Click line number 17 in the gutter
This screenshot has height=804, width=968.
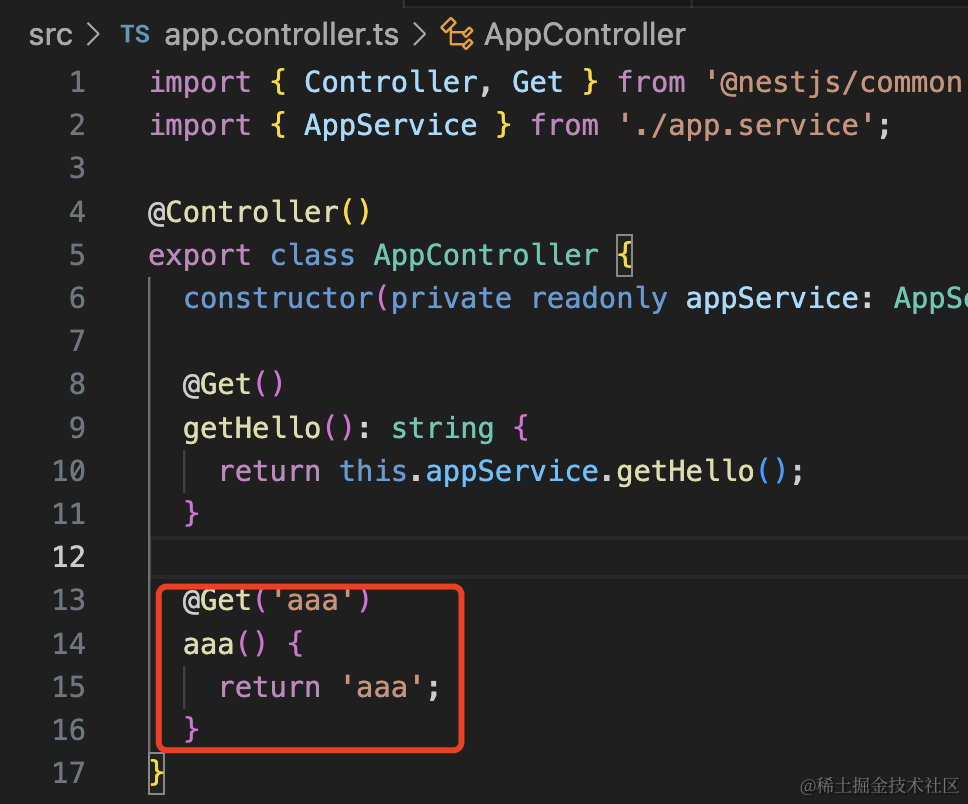pyautogui.click(x=68, y=772)
